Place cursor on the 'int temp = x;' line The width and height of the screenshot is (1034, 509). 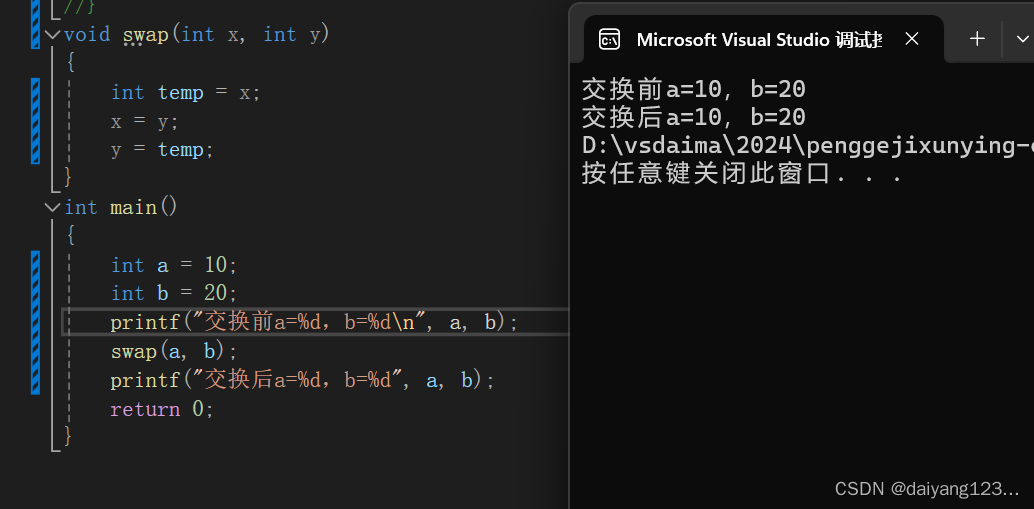[186, 93]
